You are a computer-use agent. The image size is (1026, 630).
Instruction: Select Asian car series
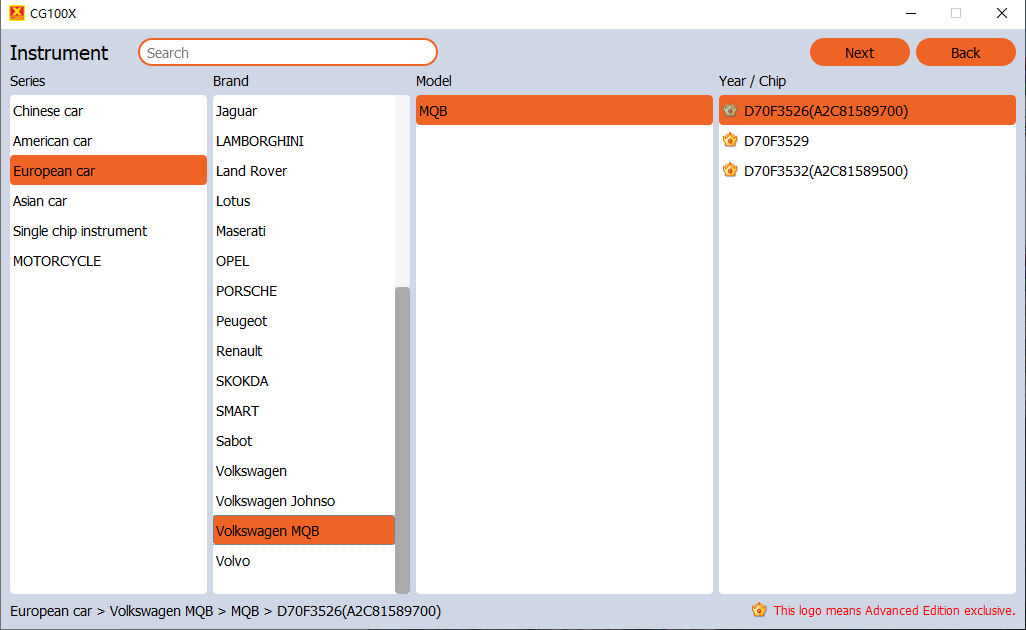40,201
